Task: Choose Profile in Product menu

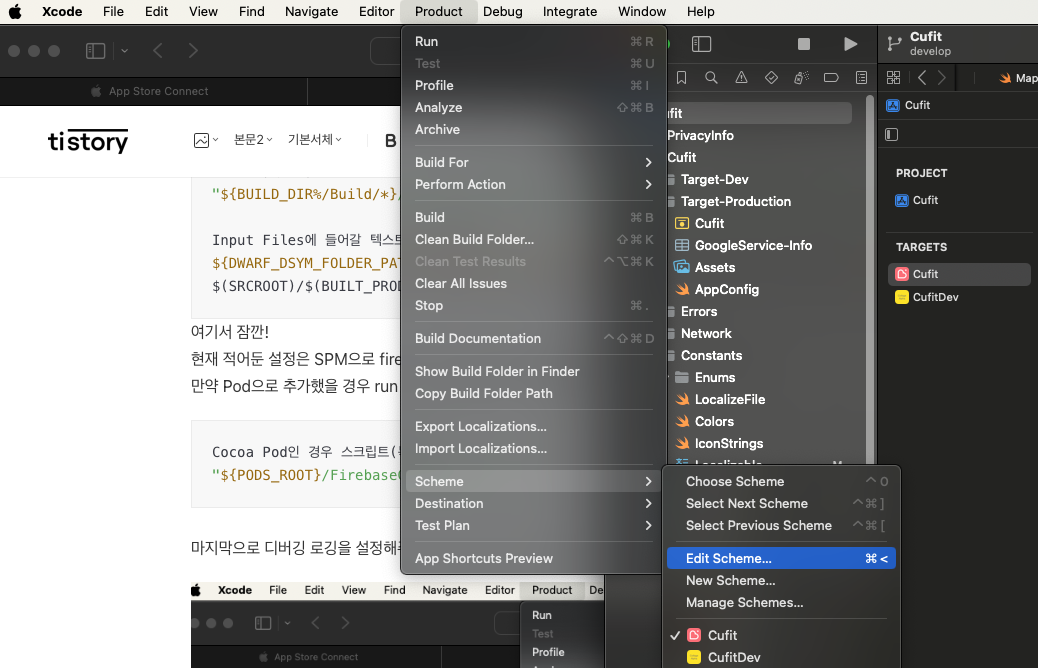Action: [534, 85]
